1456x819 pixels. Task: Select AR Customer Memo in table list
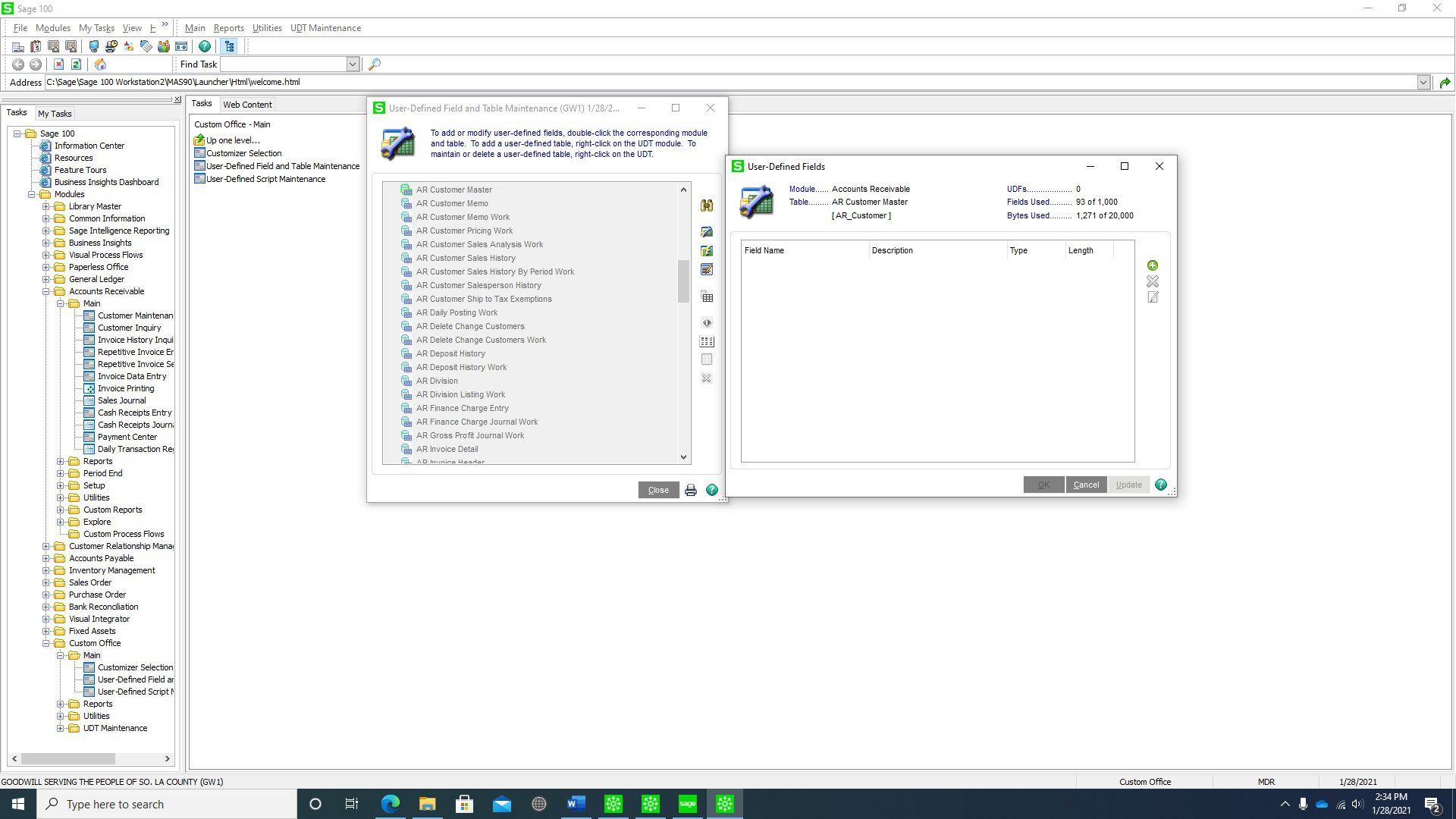451,203
